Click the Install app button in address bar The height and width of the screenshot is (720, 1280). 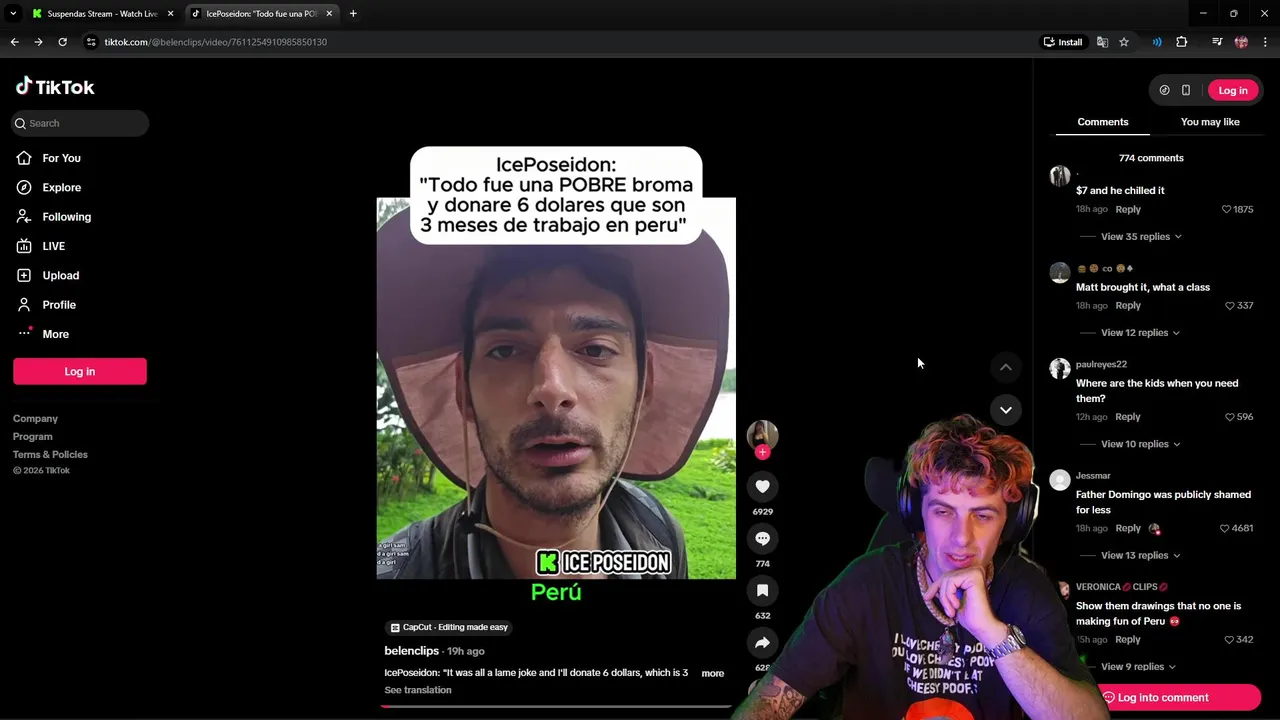tap(1063, 42)
